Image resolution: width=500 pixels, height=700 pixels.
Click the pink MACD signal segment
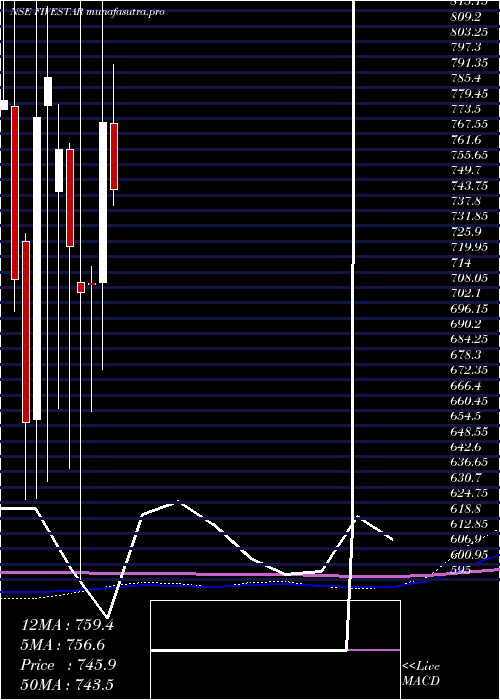click(x=374, y=650)
